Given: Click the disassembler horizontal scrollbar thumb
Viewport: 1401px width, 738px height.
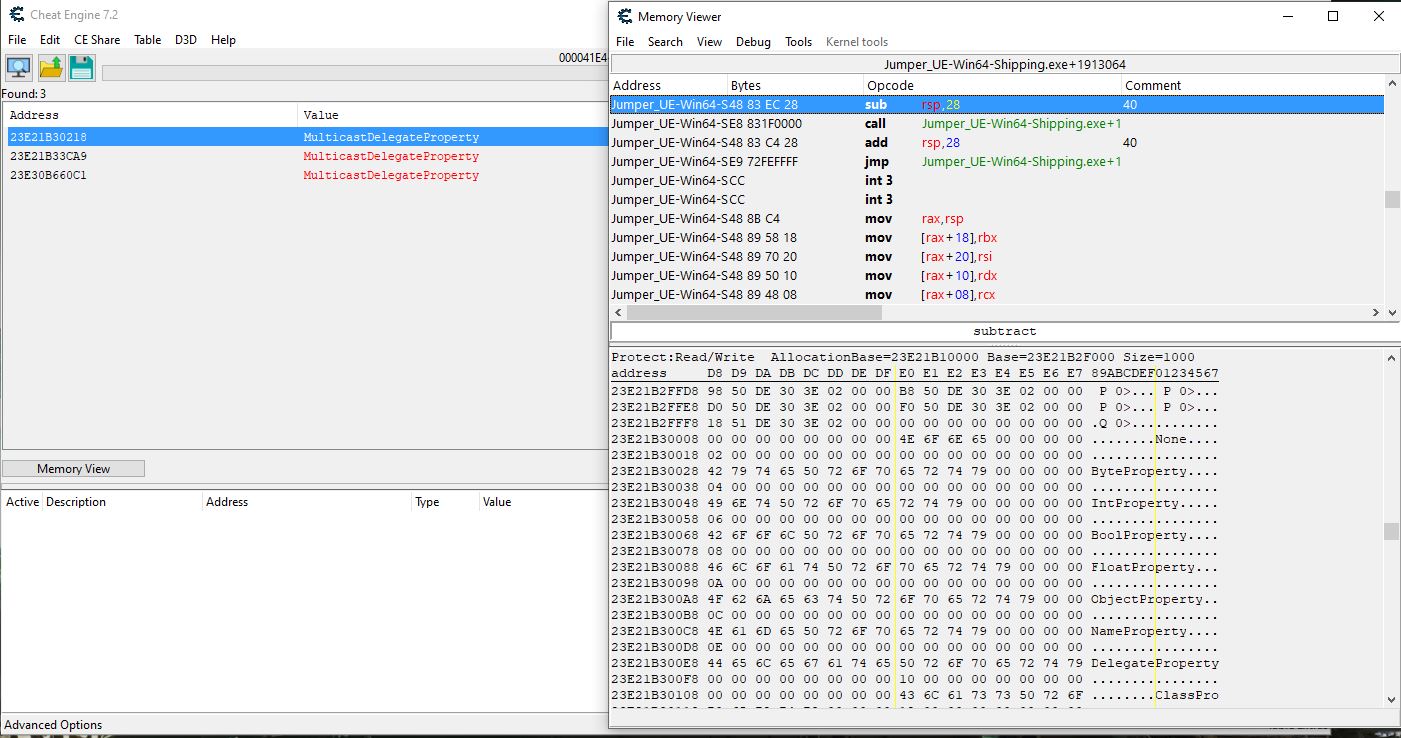Looking at the screenshot, I should [x=755, y=312].
